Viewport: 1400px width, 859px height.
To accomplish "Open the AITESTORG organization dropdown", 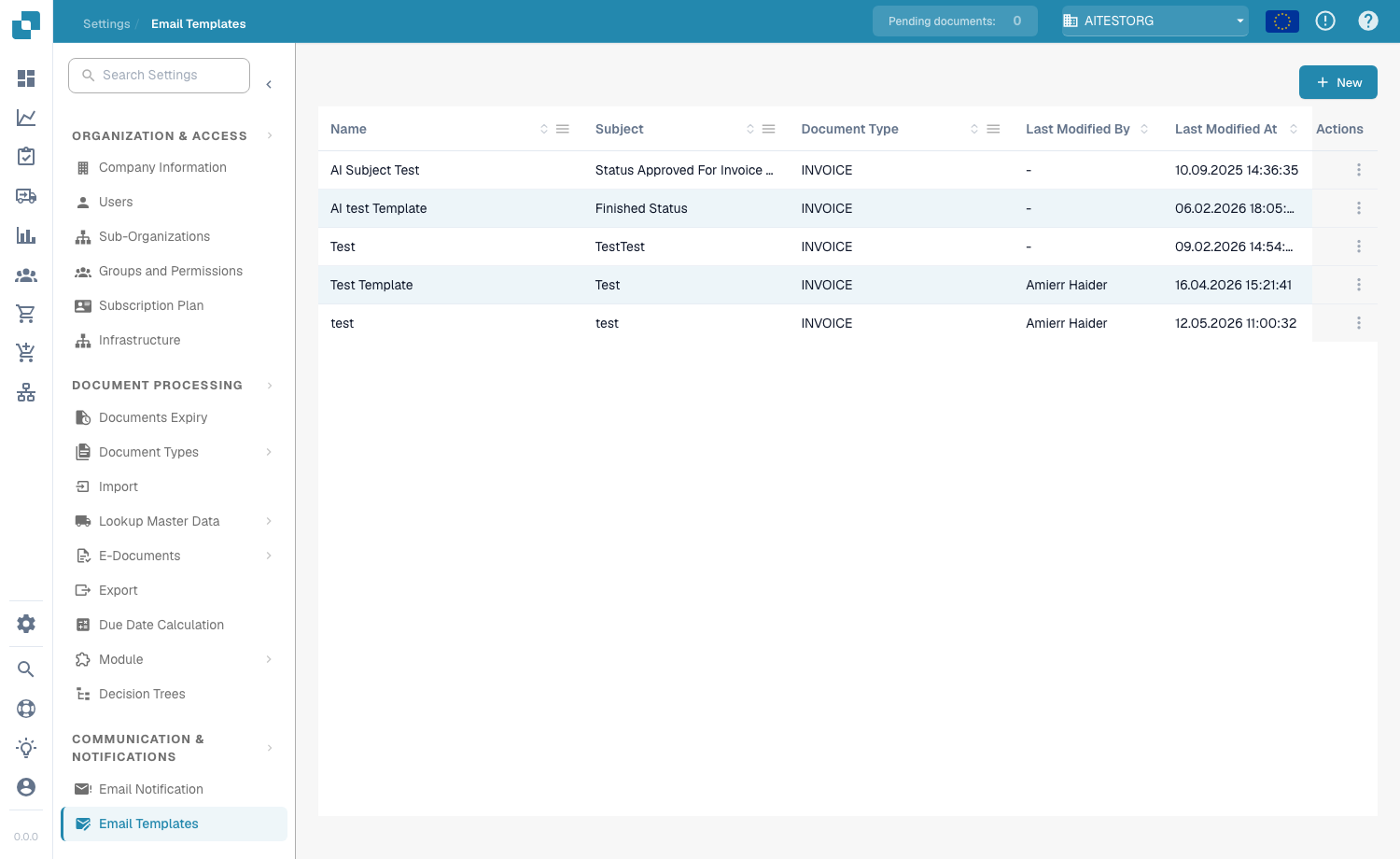I will click(1155, 21).
